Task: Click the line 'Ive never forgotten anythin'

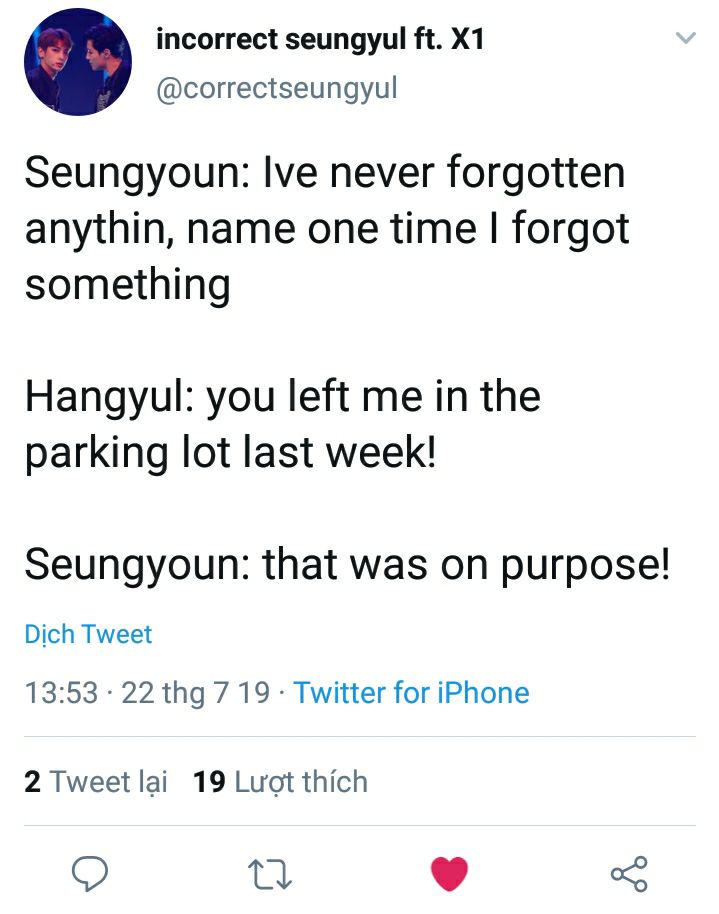Action: coord(325,201)
